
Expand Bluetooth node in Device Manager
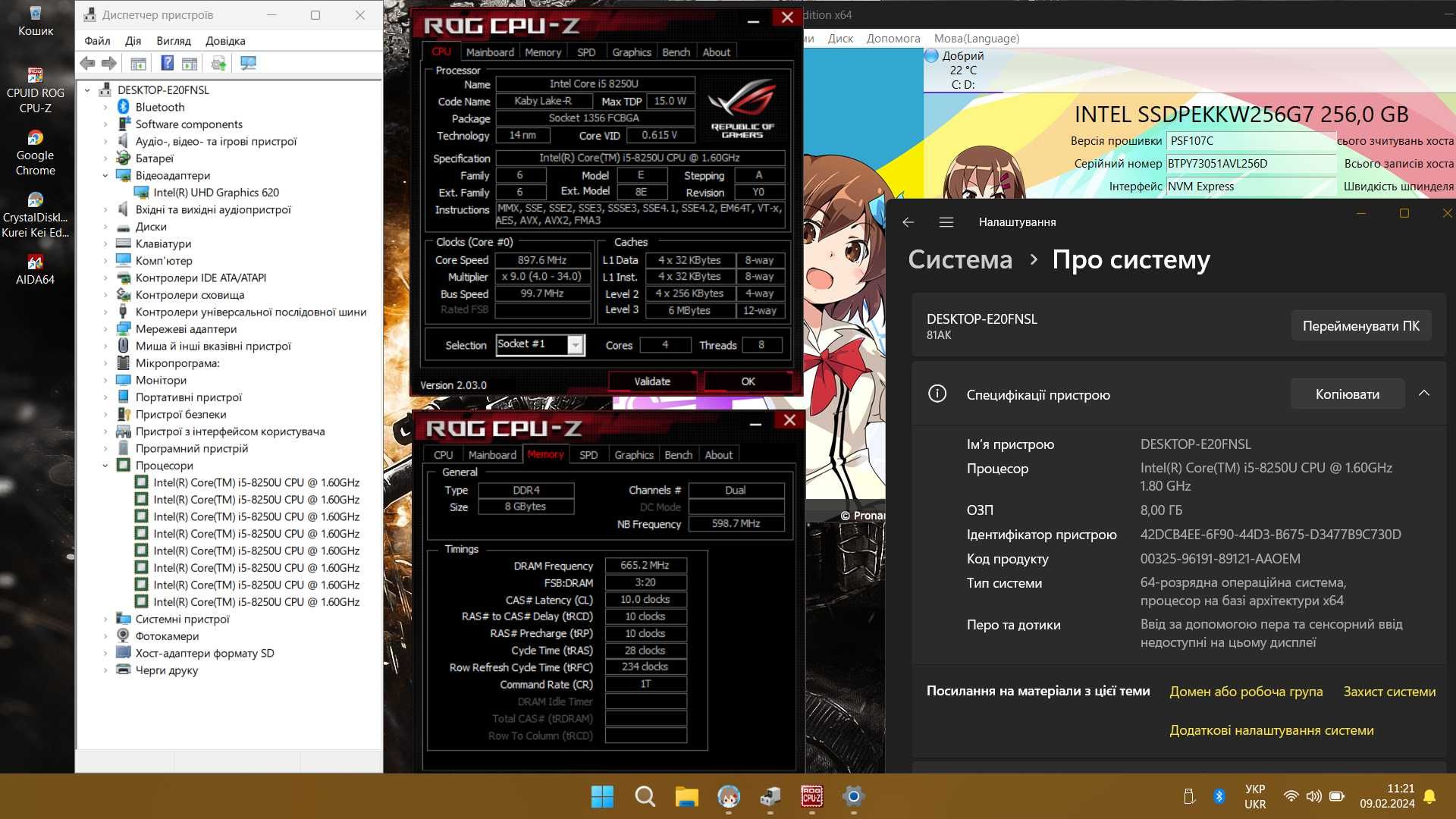(105, 108)
